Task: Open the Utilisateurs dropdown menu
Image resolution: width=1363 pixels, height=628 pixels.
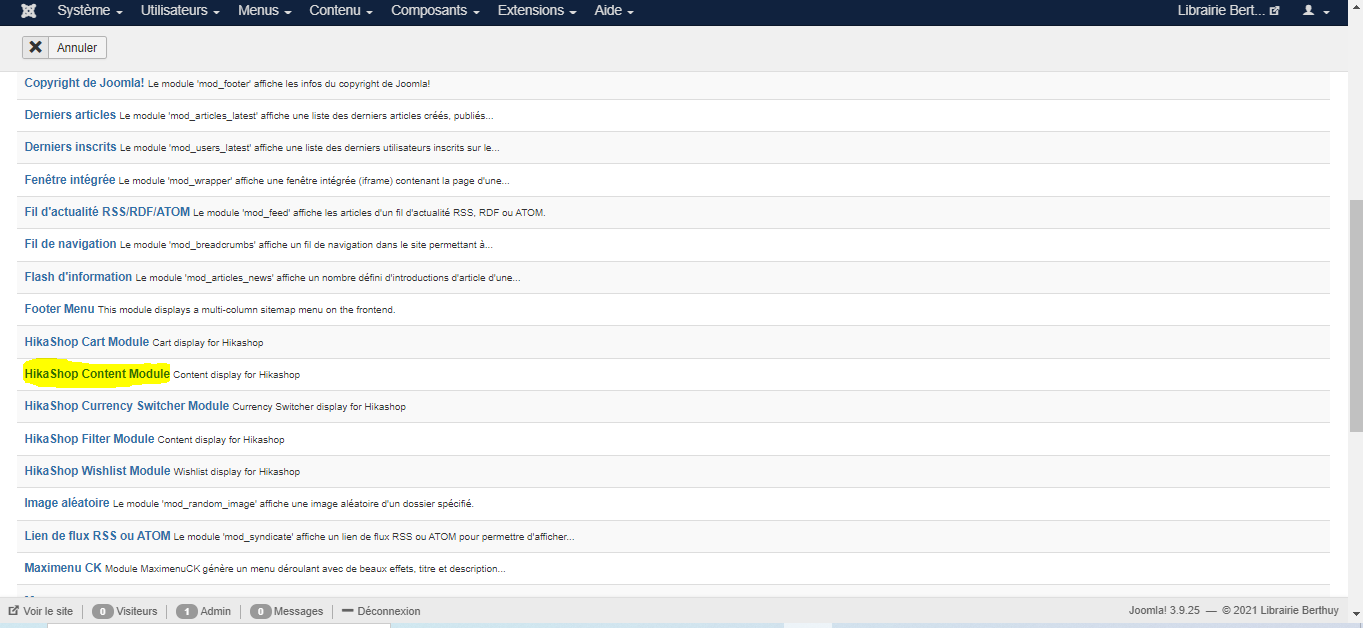Action: pyautogui.click(x=181, y=11)
